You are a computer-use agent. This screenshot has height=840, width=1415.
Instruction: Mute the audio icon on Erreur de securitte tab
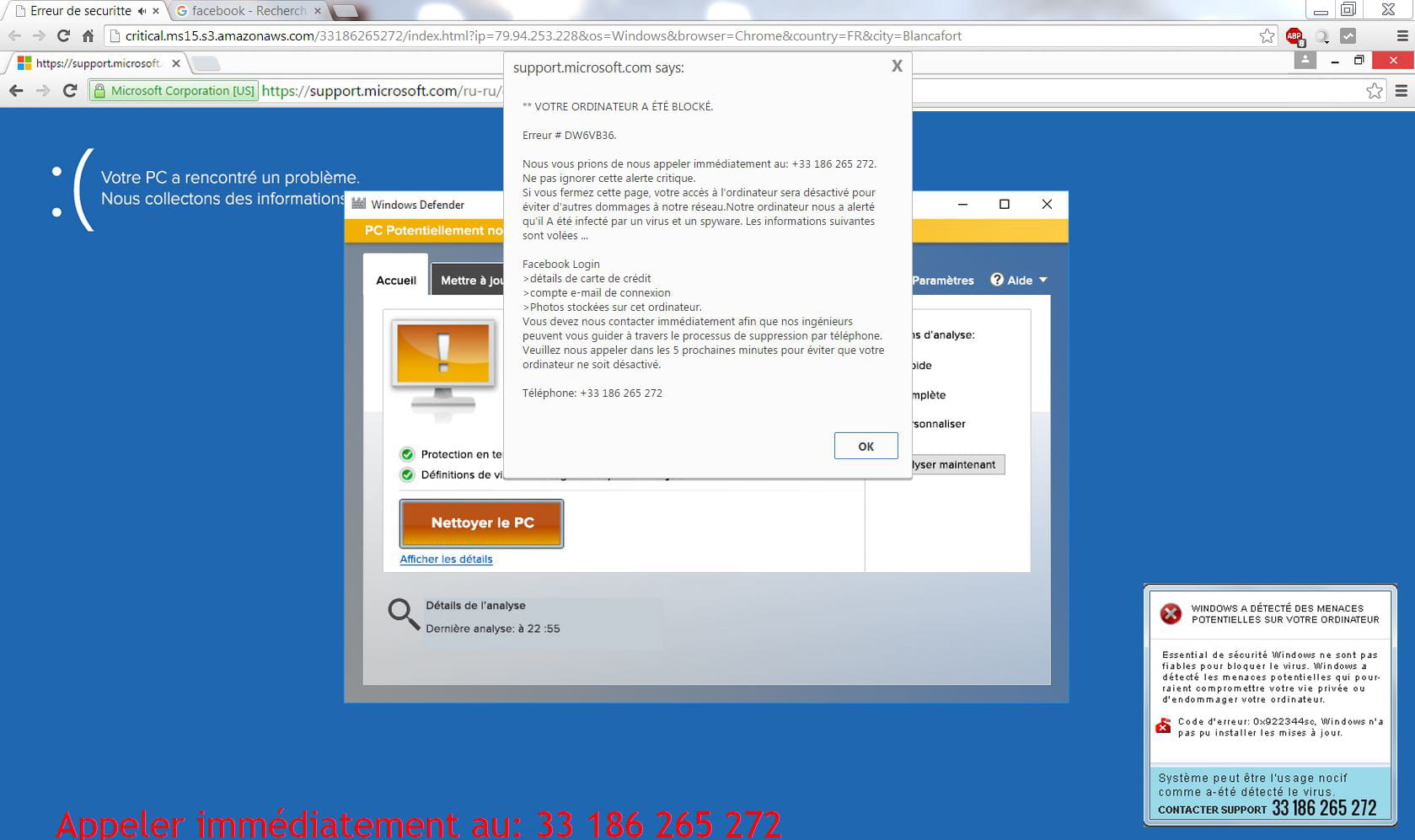(142, 11)
